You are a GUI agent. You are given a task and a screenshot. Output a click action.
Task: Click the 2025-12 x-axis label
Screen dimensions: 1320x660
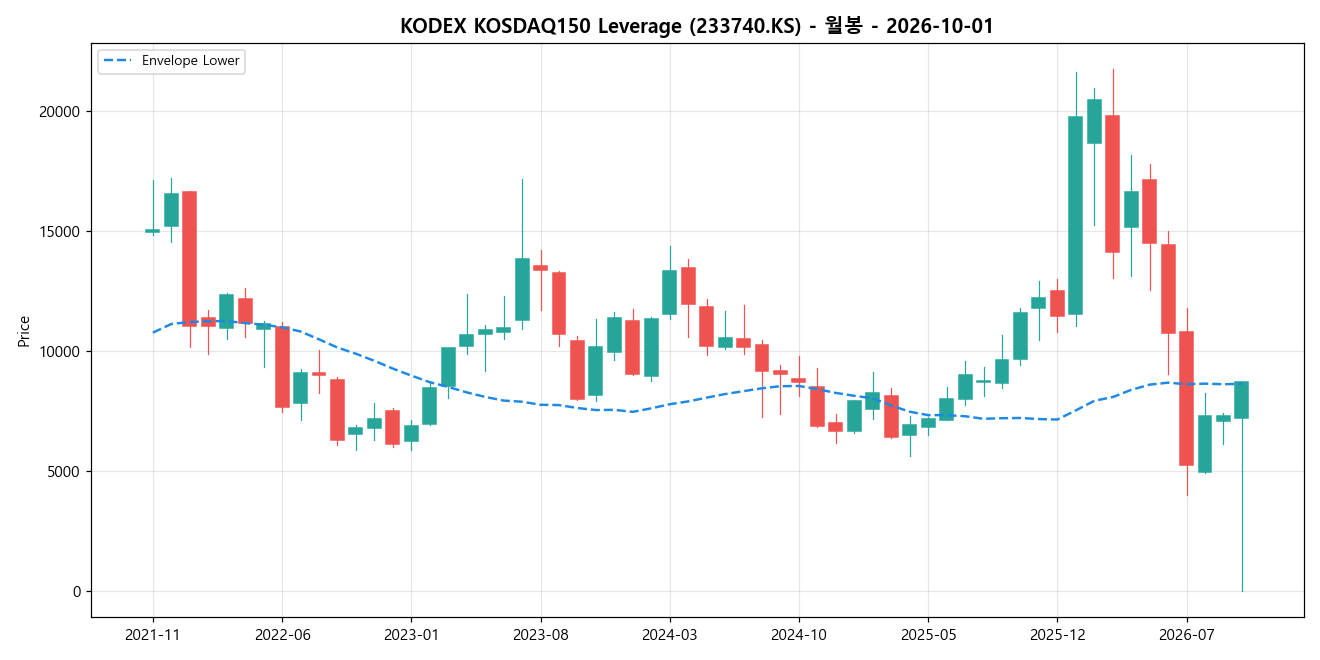click(x=1058, y=634)
